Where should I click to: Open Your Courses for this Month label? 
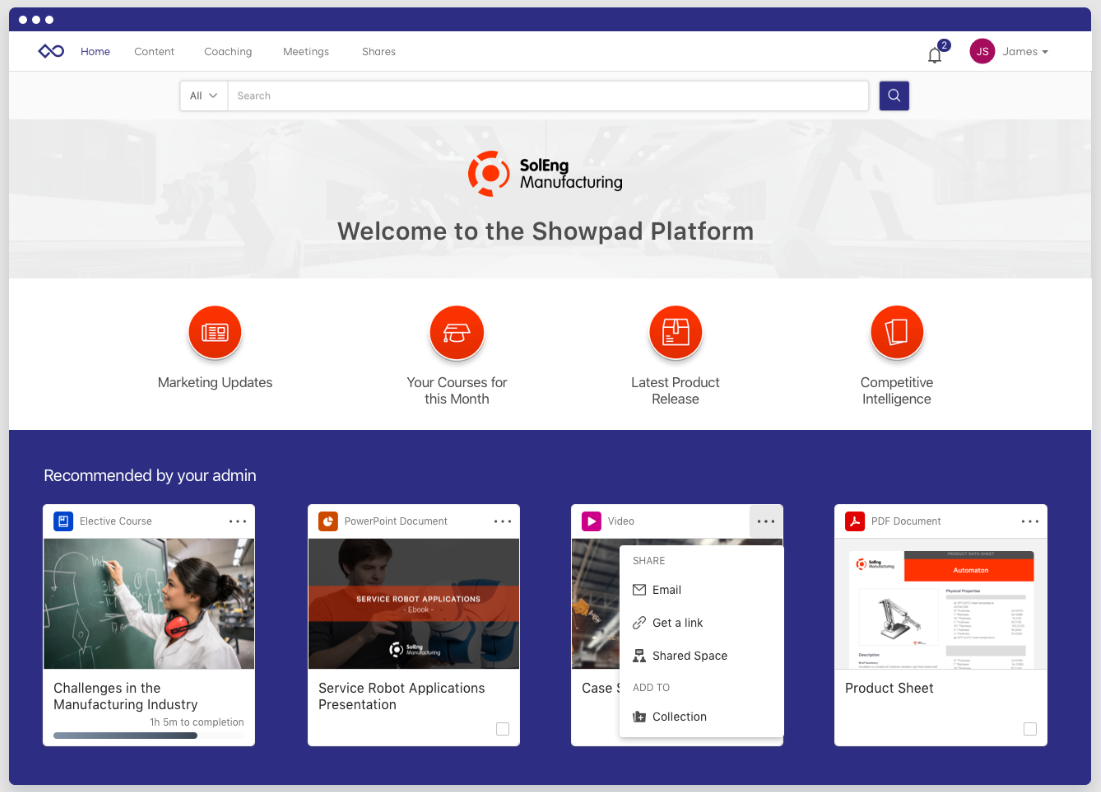point(456,390)
